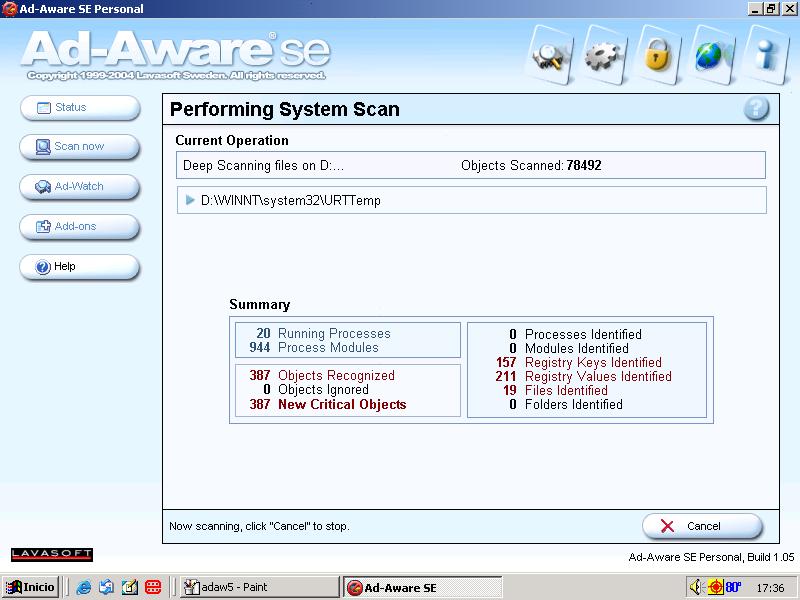Cancel the running system scan
800x600 pixels.
point(703,526)
